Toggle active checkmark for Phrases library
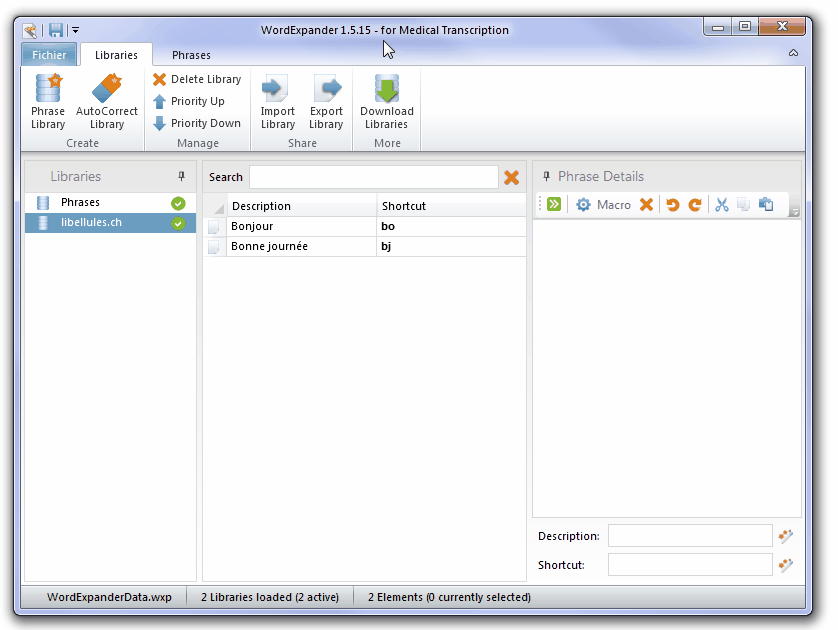This screenshot has height=630, width=838. click(x=178, y=203)
